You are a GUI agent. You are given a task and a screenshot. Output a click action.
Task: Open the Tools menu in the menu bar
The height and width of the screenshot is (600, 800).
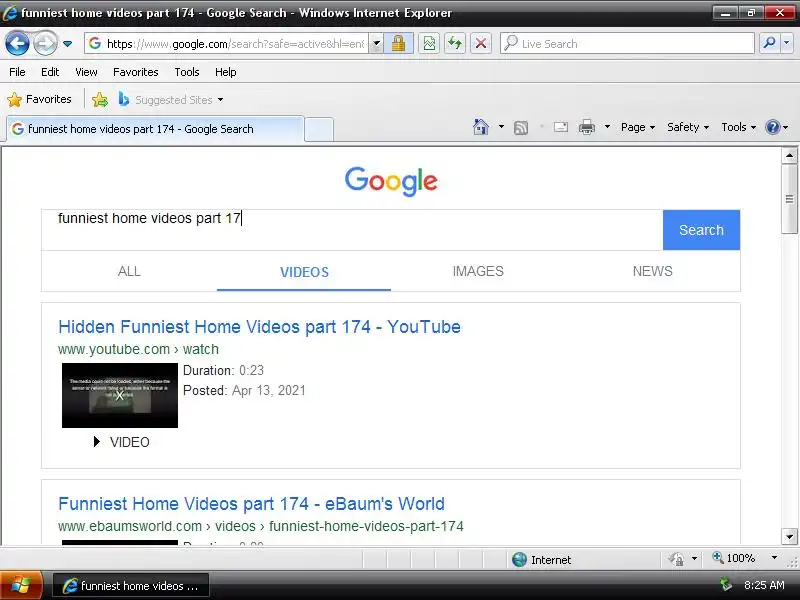[x=187, y=72]
